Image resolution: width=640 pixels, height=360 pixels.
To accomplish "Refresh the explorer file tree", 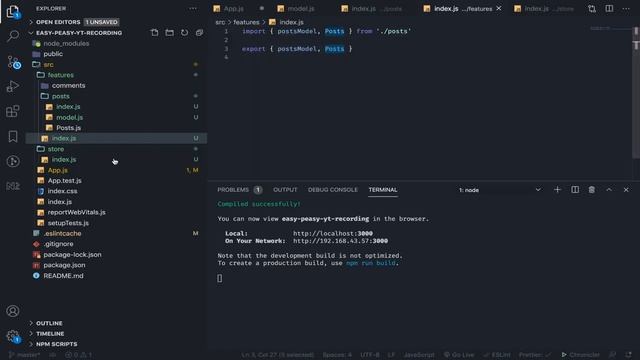I will coord(184,33).
